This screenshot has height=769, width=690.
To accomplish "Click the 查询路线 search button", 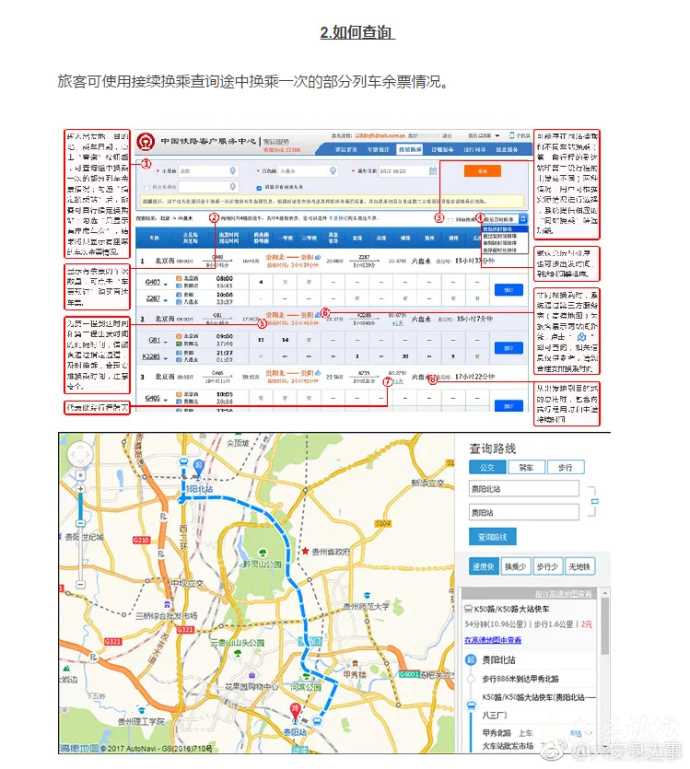I will coord(492,537).
